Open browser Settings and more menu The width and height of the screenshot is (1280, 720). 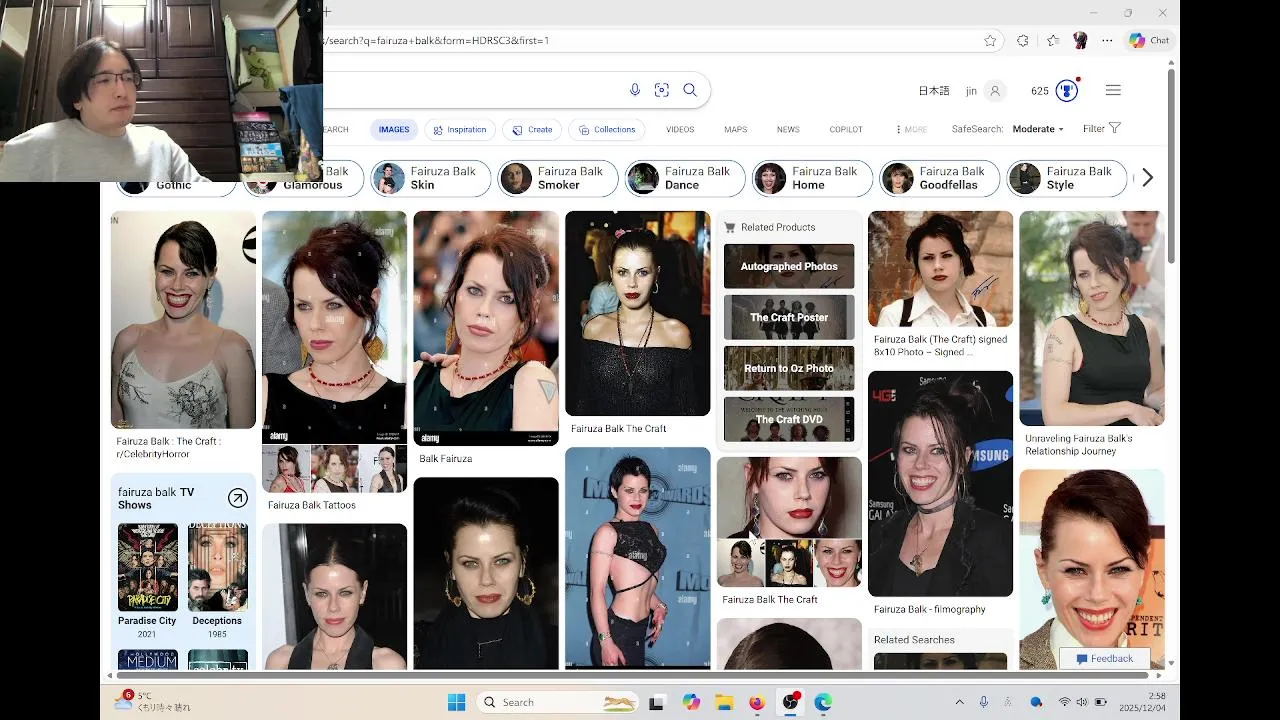[x=1107, y=41]
